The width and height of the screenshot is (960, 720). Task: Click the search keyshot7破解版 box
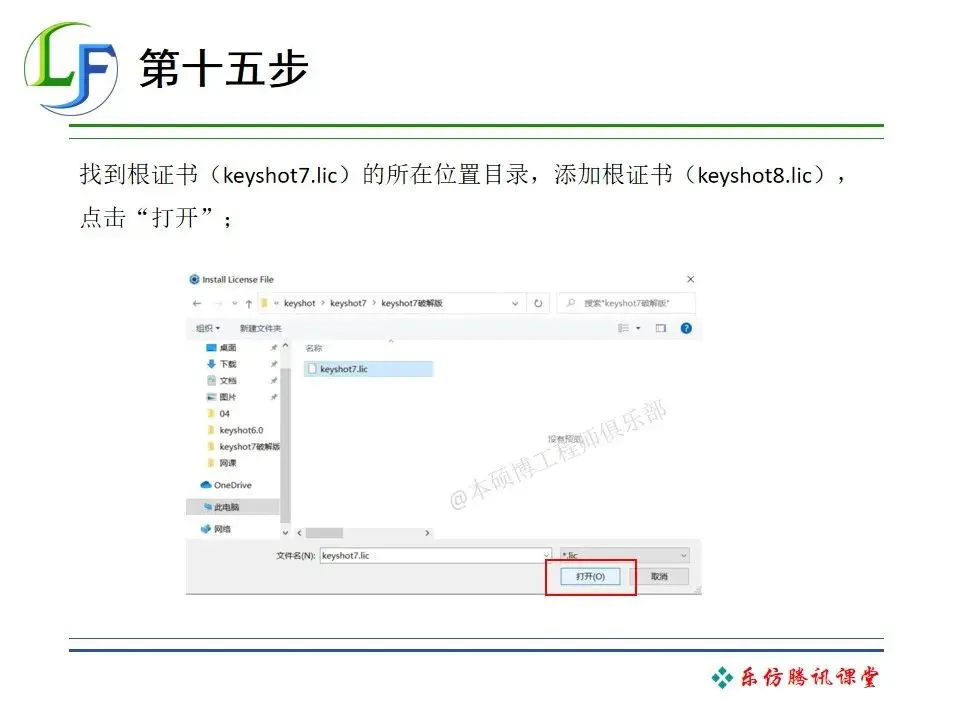626,303
